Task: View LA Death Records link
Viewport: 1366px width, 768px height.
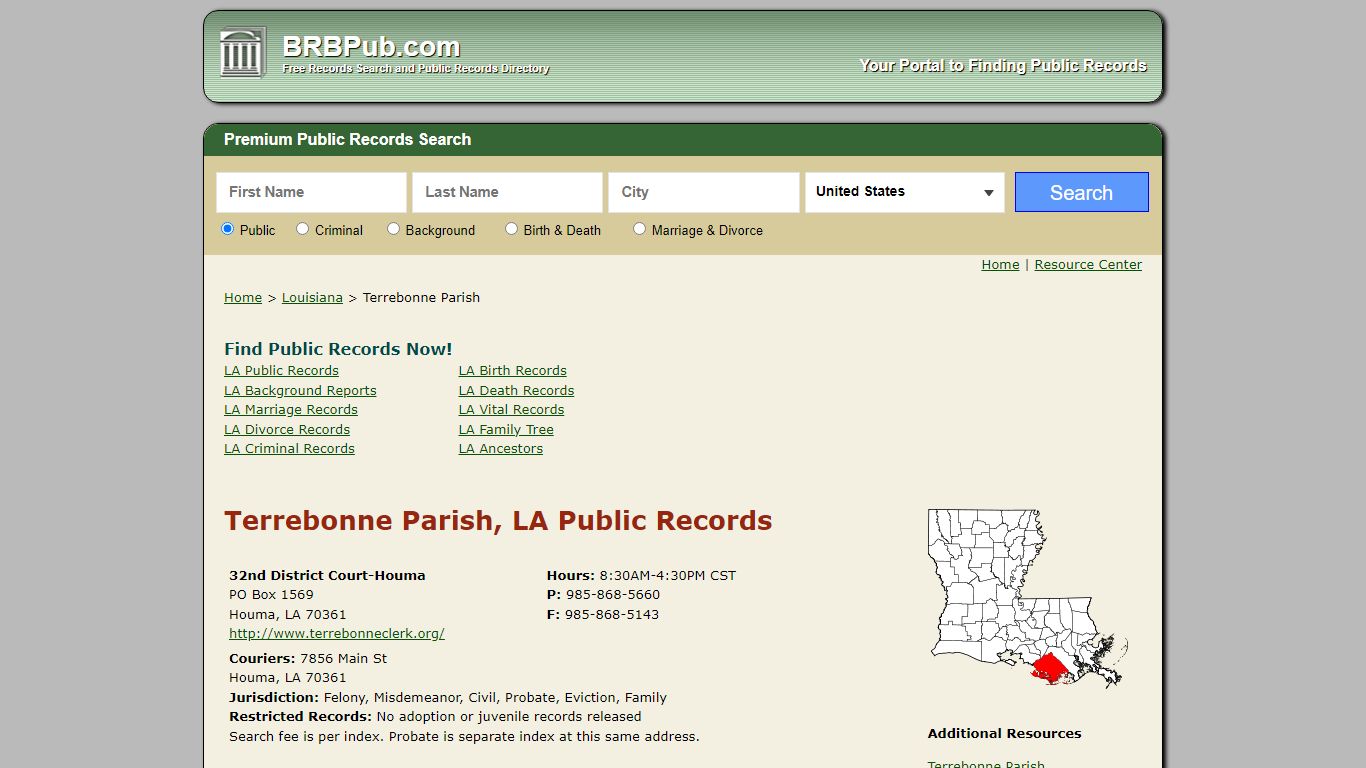Action: [517, 391]
